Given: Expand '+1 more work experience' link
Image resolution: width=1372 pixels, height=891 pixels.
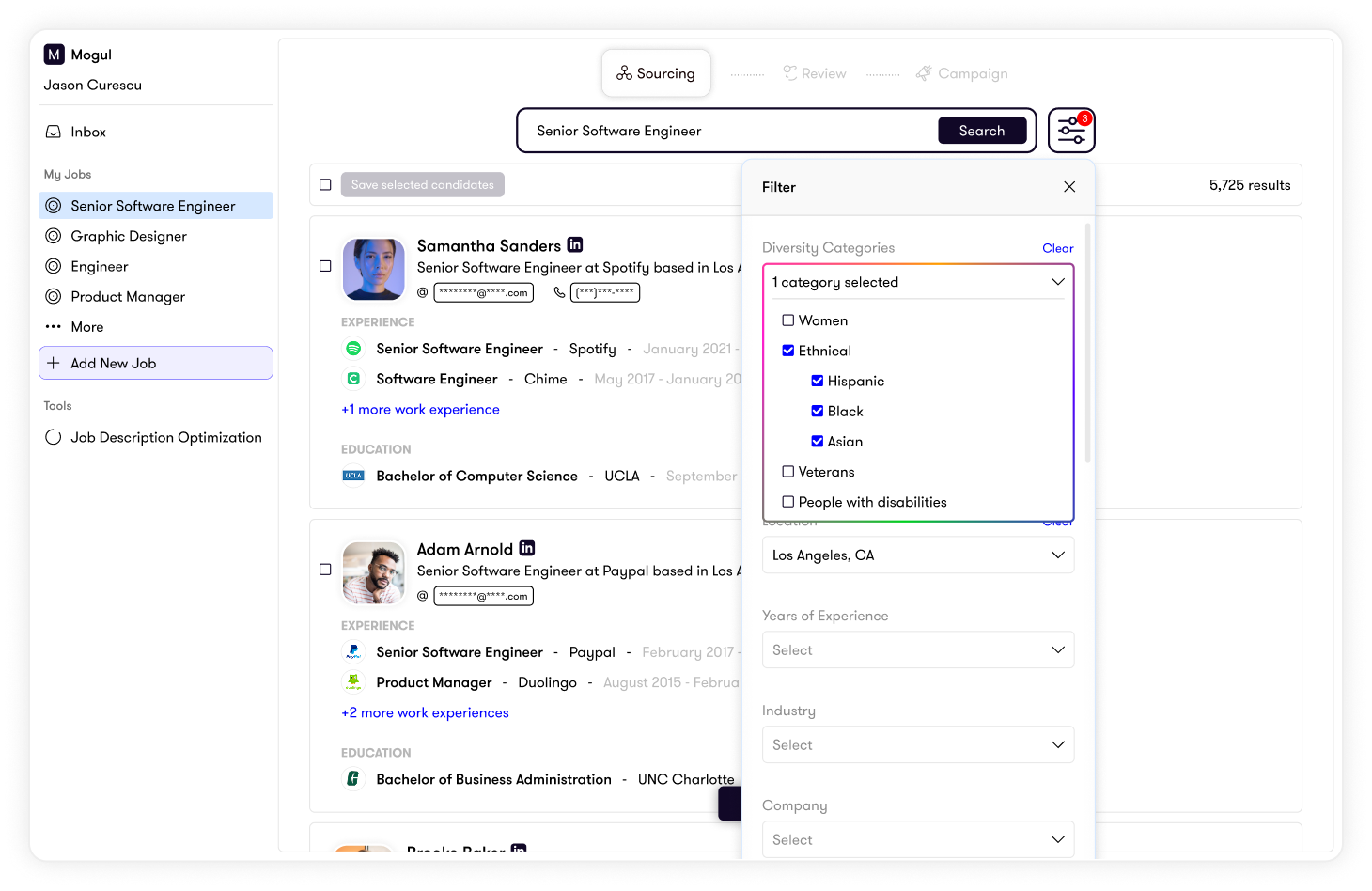Looking at the screenshot, I should pos(420,410).
